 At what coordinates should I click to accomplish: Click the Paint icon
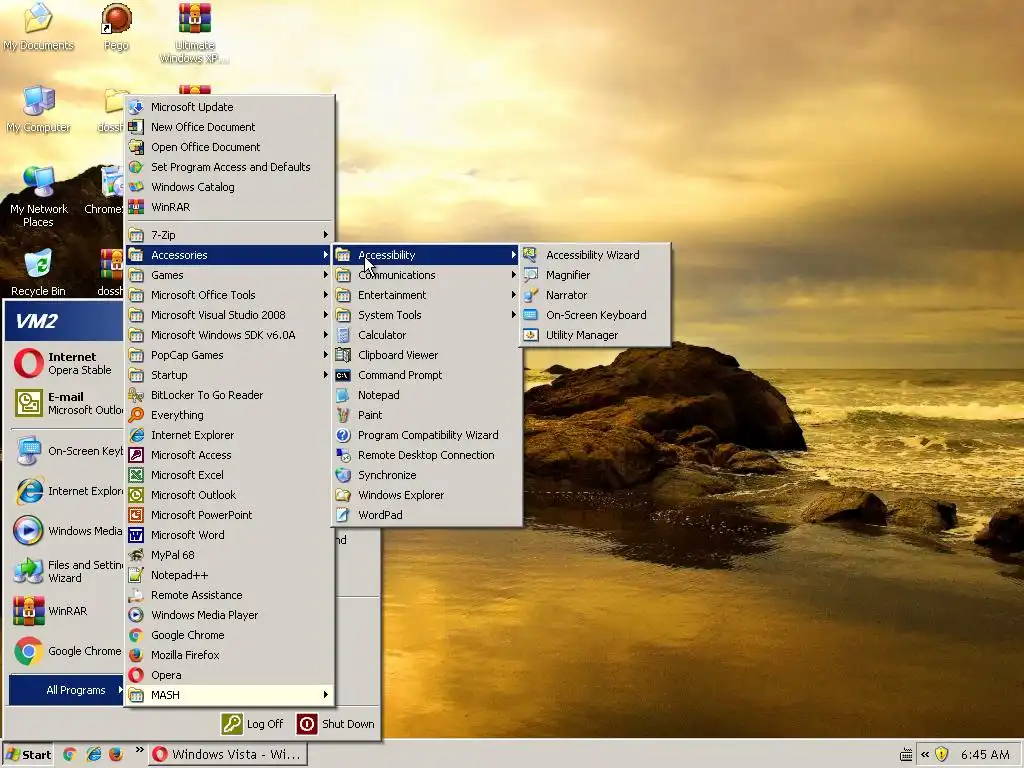point(343,415)
